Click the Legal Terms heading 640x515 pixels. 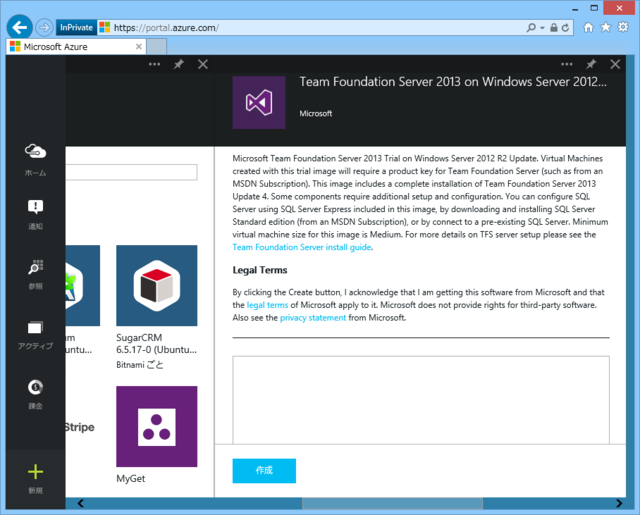(x=260, y=270)
